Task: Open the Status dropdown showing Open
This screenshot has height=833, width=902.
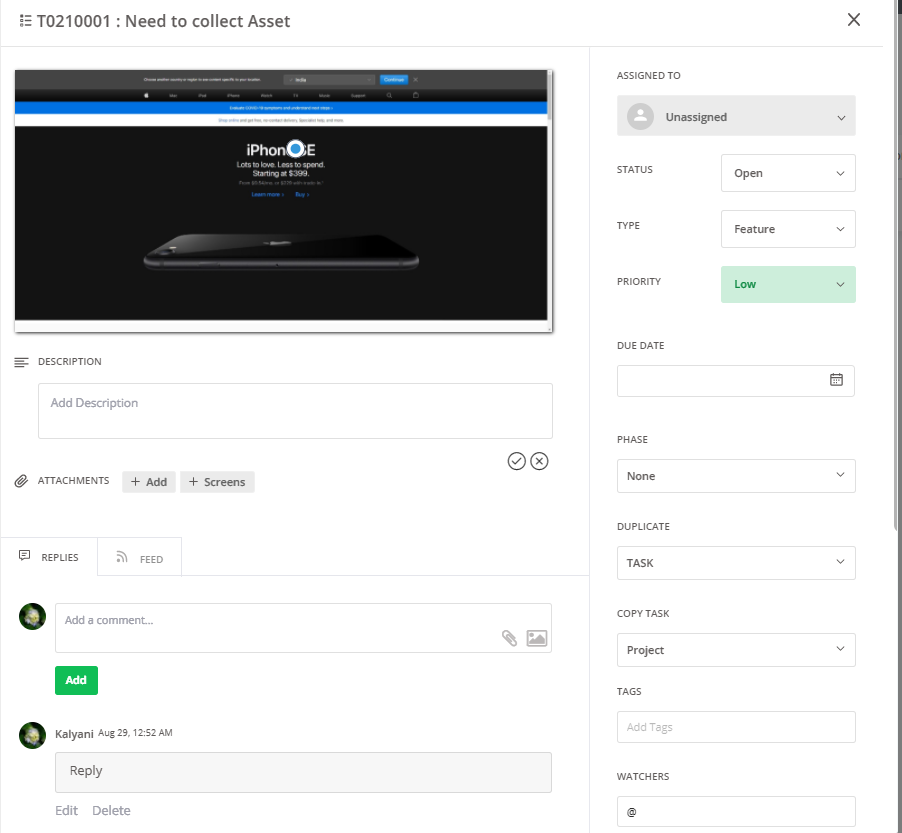Action: point(788,173)
